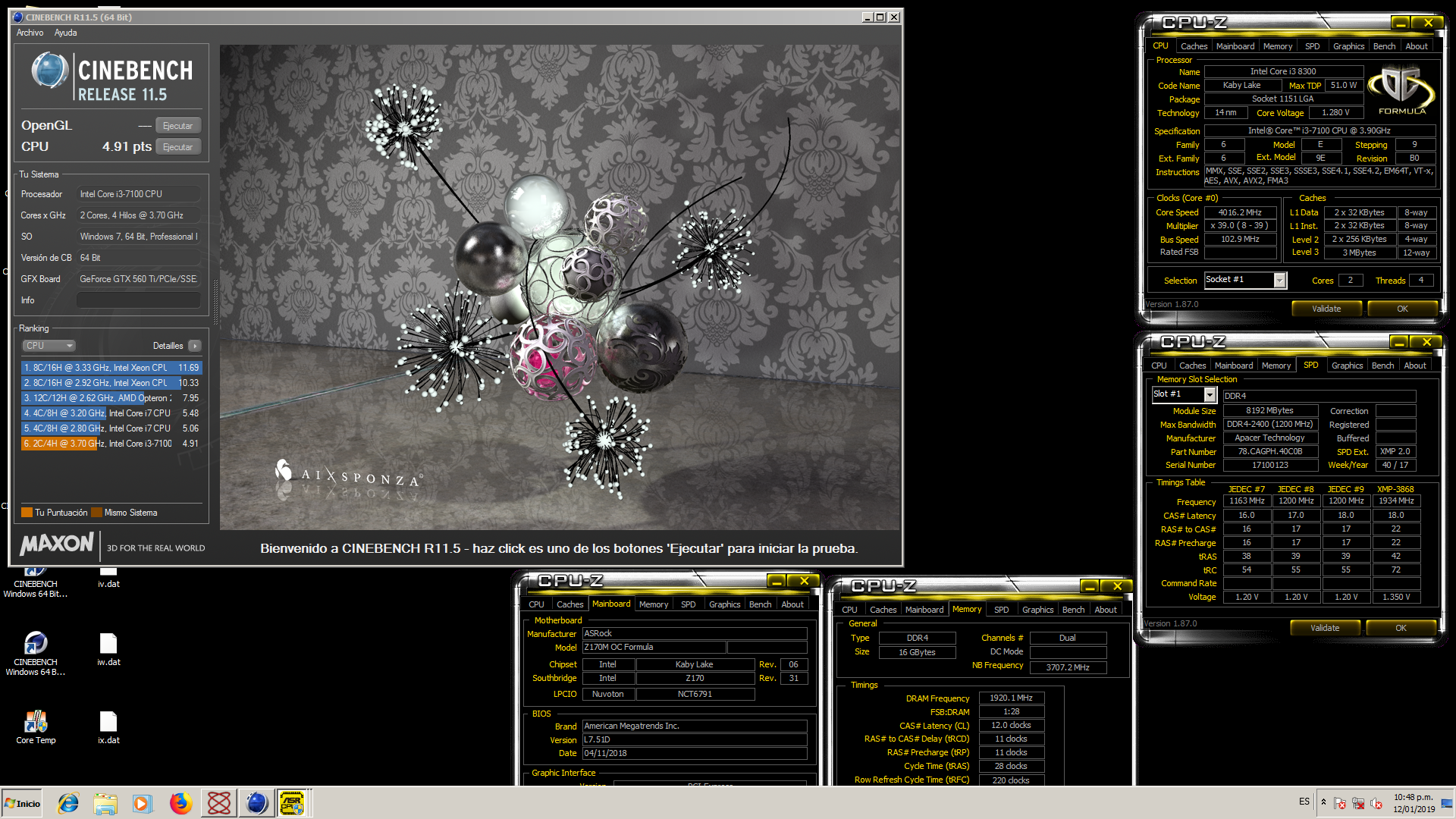1456x819 pixels.
Task: Open About tab in top CPU-Z window
Action: [1417, 46]
